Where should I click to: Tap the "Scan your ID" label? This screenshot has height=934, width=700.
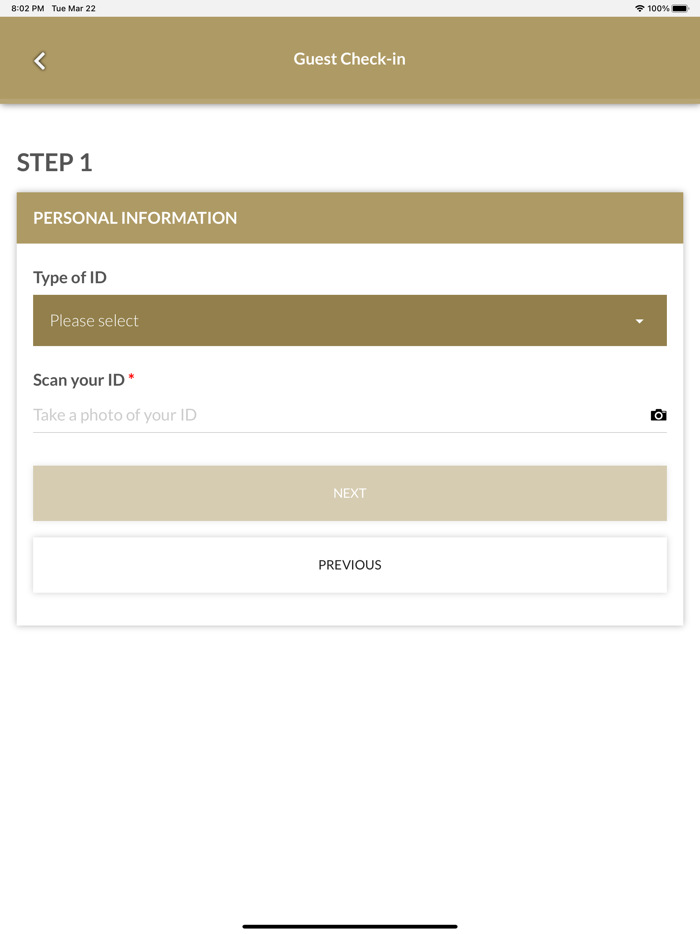[x=79, y=380]
